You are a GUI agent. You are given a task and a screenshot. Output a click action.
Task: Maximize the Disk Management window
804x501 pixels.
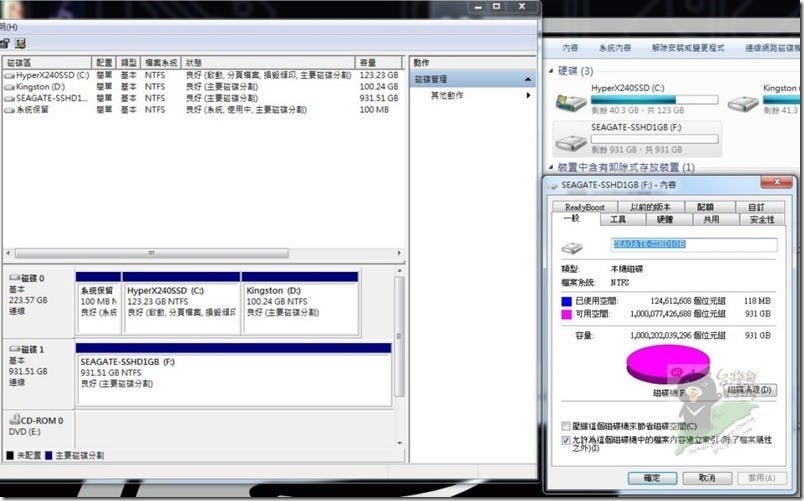(x=496, y=7)
